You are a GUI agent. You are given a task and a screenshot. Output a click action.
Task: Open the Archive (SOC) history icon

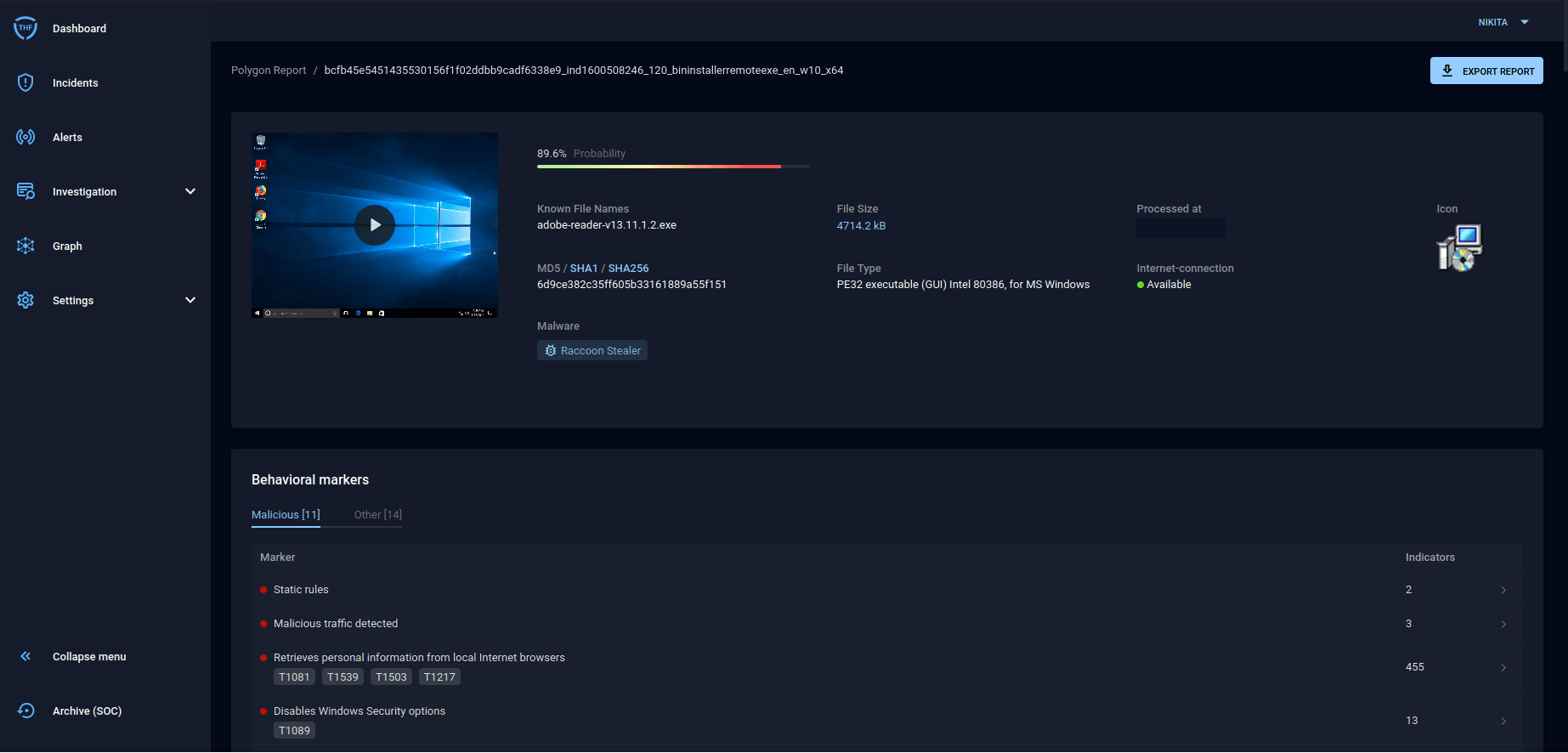pyautogui.click(x=25, y=711)
